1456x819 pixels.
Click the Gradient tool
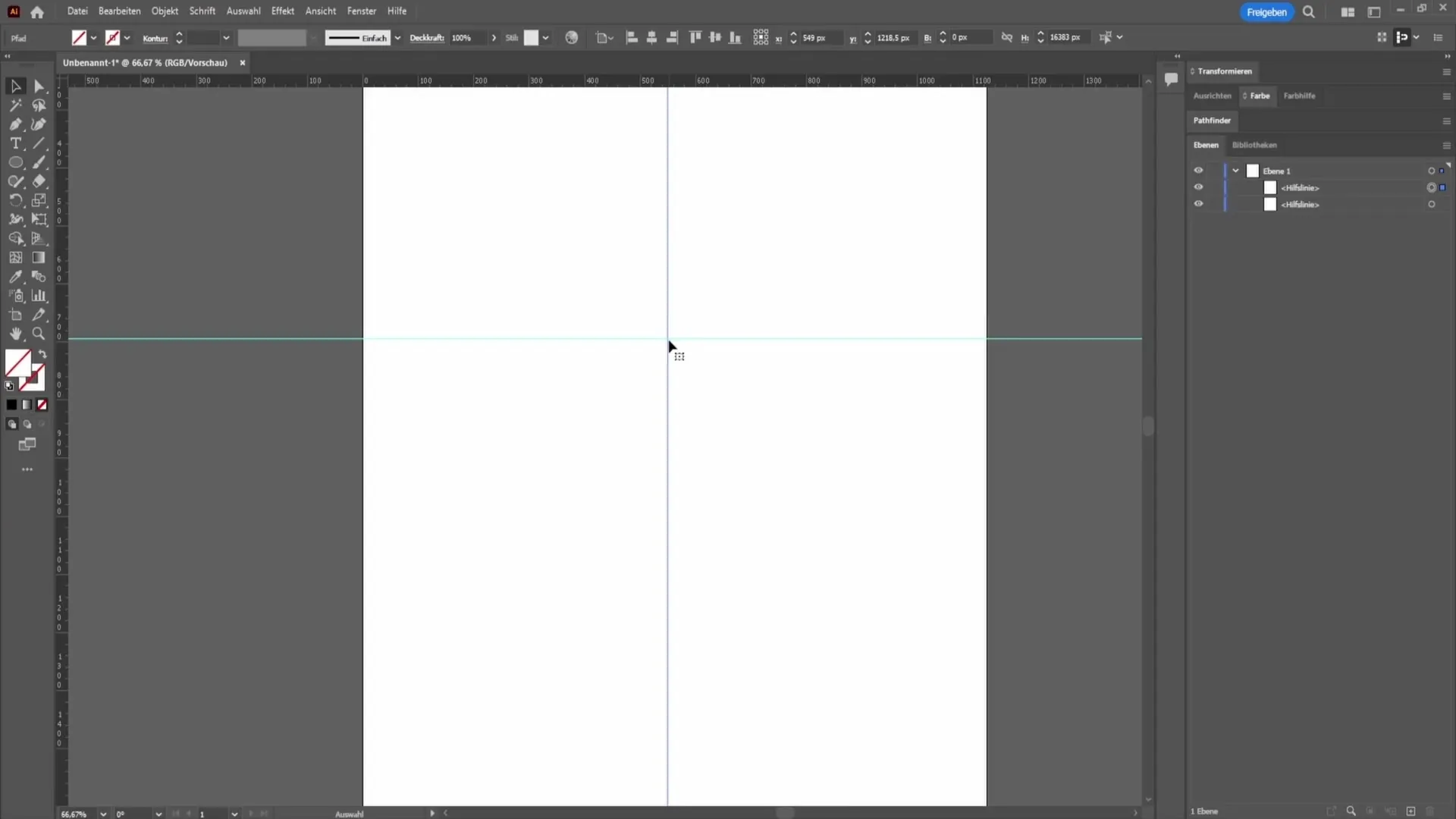tap(38, 257)
